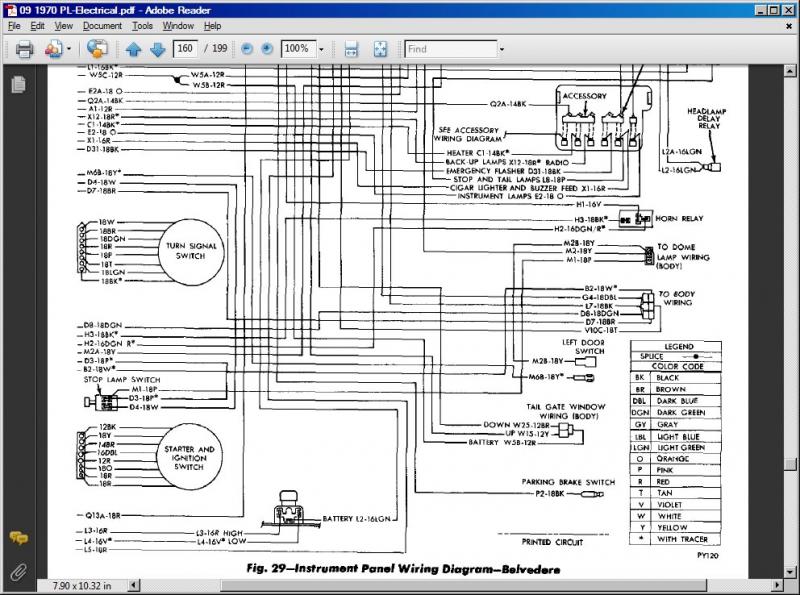
Task: Open the zoom level dropdown arrow
Action: tap(321, 49)
